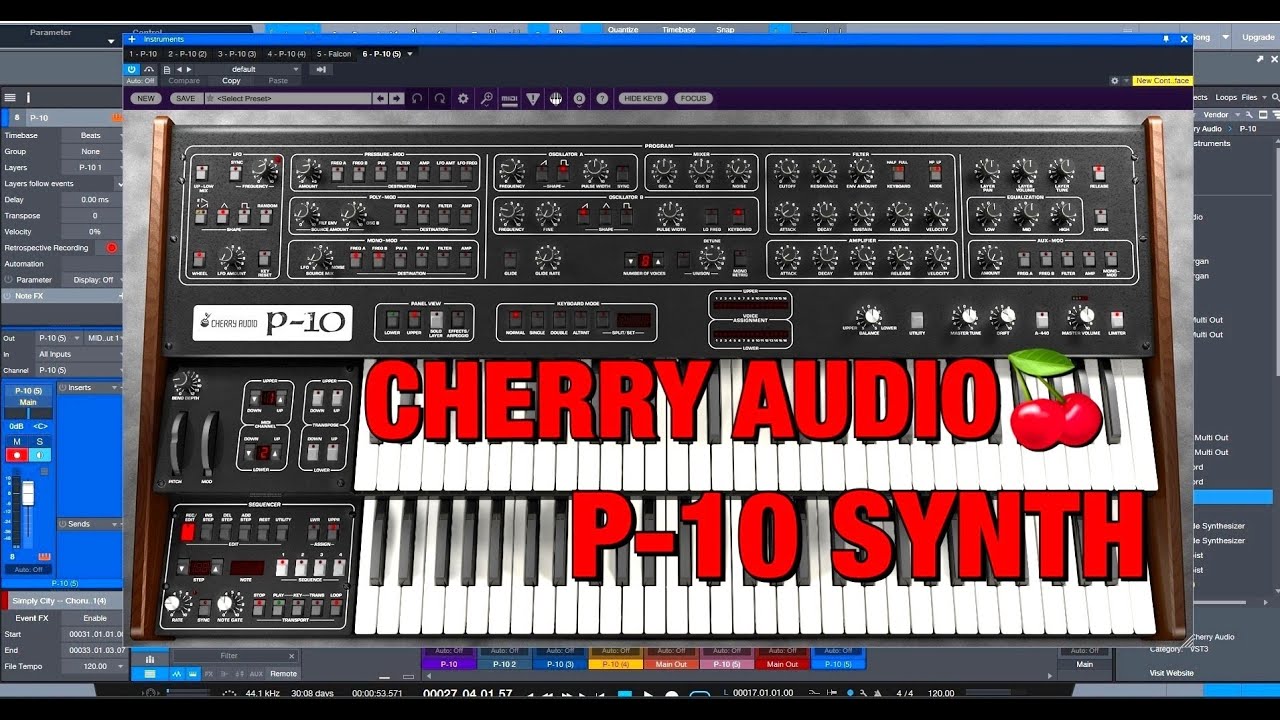
Task: Click the sidechain routing icon on plugin header
Action: pos(320,69)
